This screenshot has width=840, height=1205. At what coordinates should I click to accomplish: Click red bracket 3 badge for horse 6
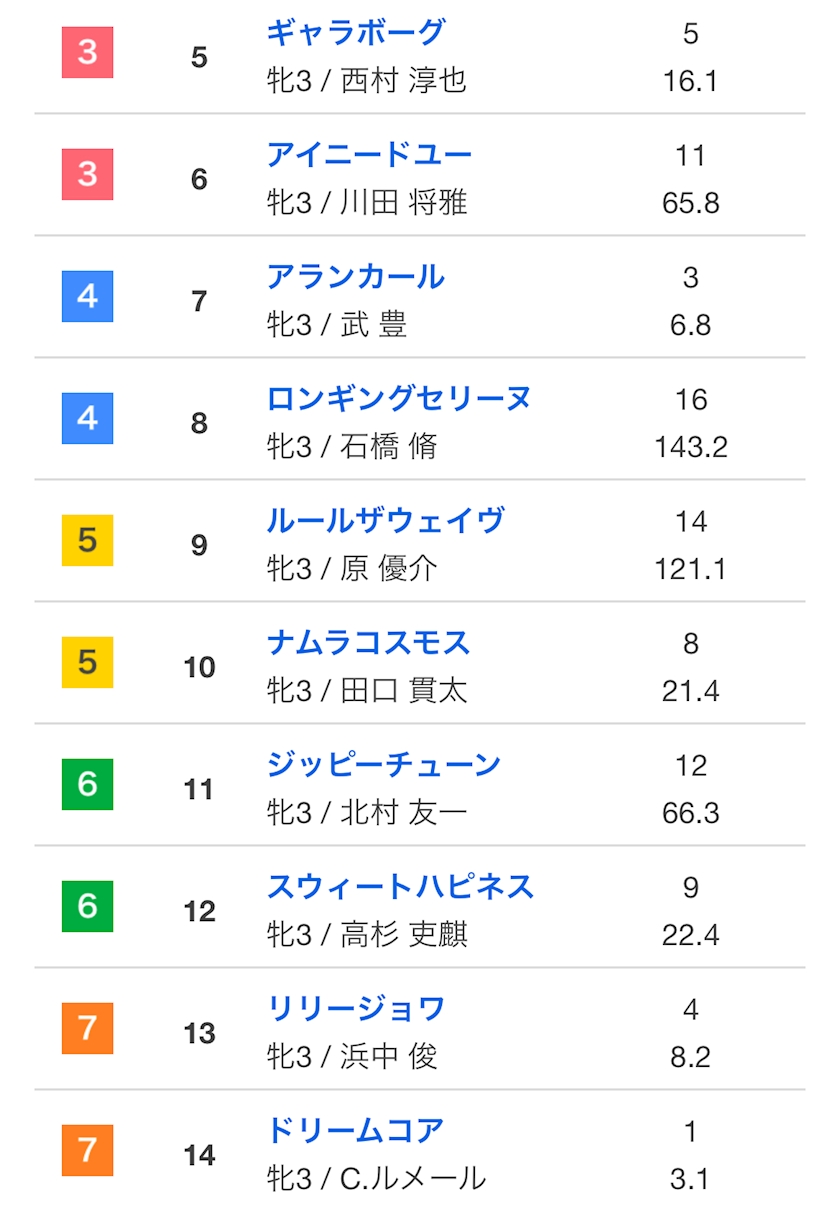pos(88,174)
